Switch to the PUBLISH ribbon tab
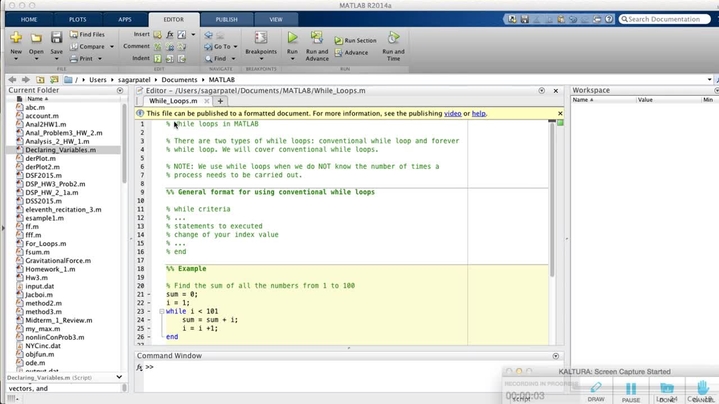Viewport: 719px width, 404px height. point(227,20)
